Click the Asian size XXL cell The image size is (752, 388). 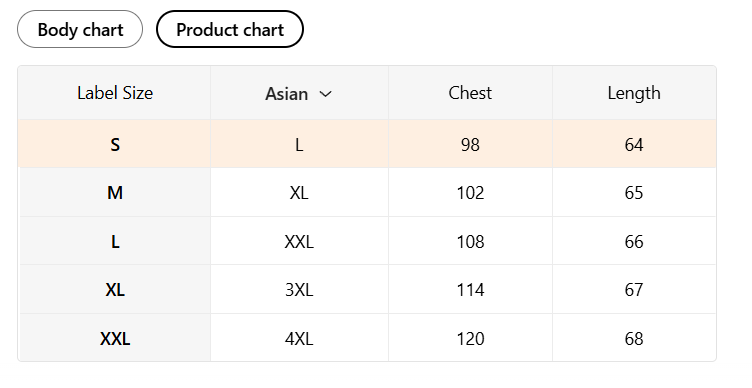(x=299, y=241)
